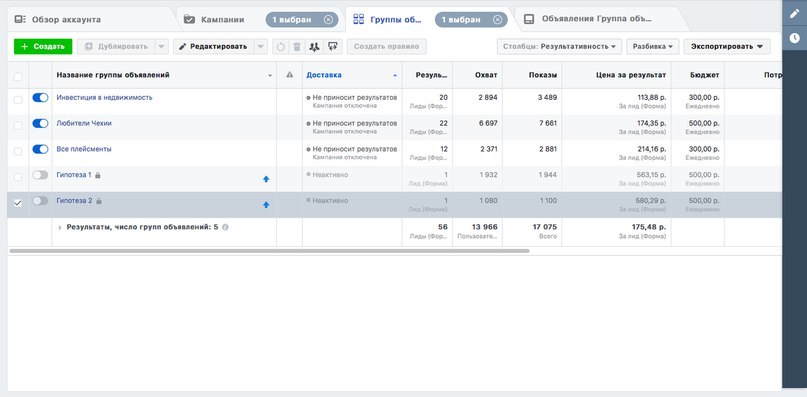Open the pencil edit icon in right sidebar

[x=794, y=14]
